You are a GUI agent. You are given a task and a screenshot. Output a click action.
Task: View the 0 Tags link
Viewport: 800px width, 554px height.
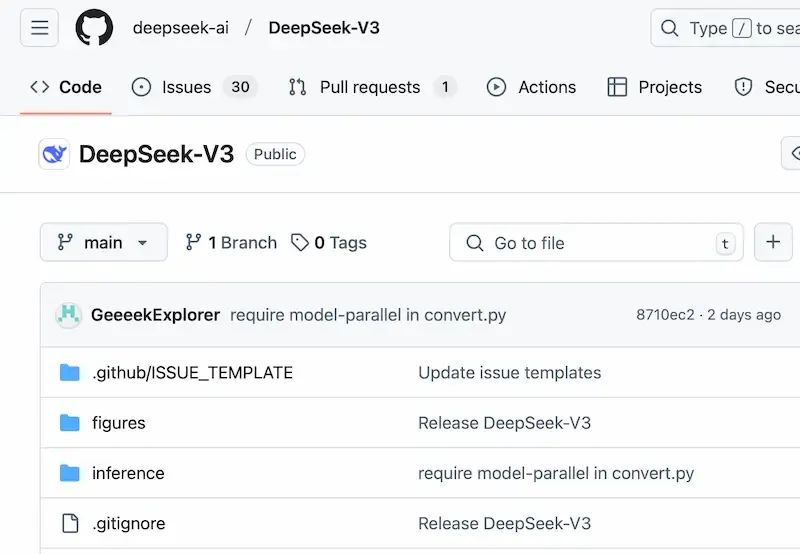pyautogui.click(x=329, y=242)
